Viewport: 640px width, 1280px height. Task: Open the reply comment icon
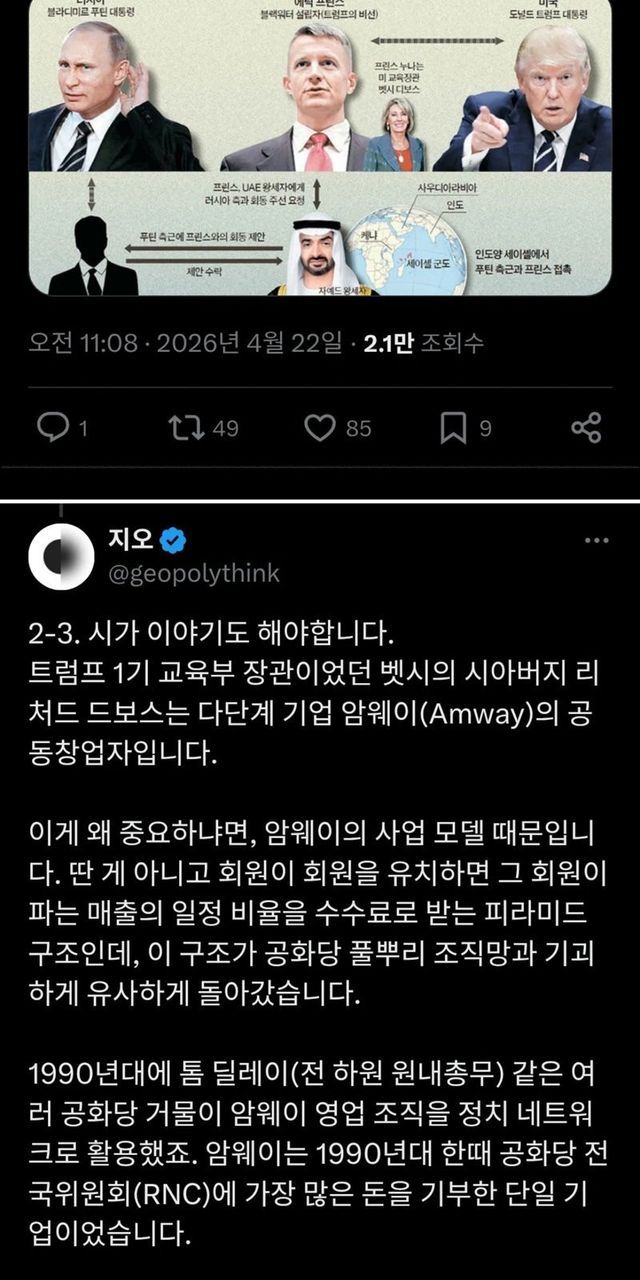[50, 428]
